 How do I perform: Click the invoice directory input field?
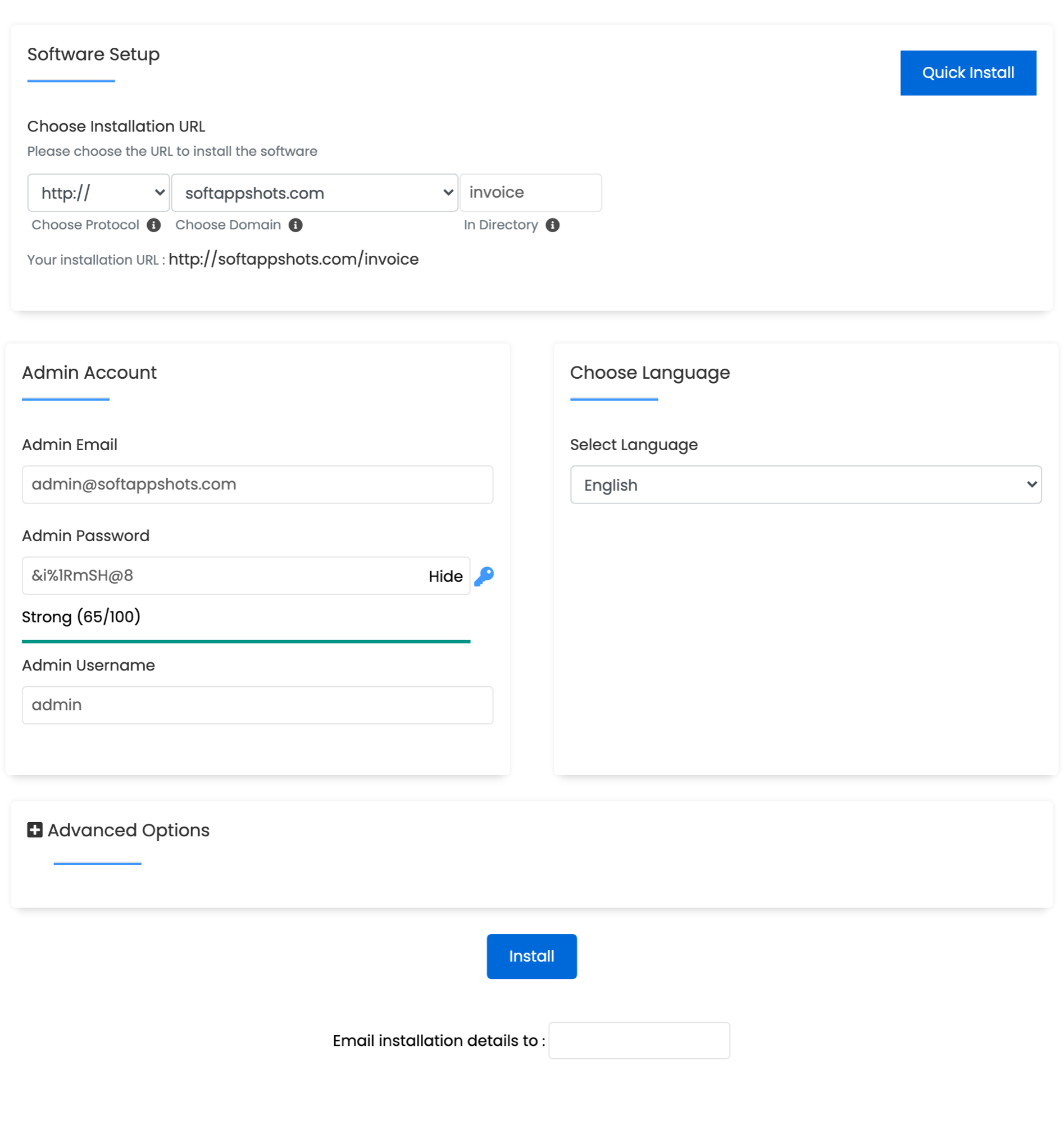[530, 192]
